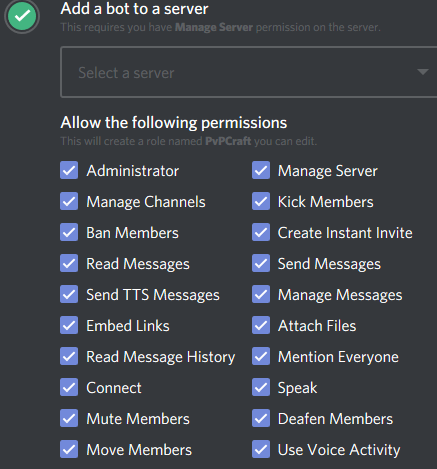
Task: Toggle the Read Messages checkbox
Action: click(x=69, y=263)
